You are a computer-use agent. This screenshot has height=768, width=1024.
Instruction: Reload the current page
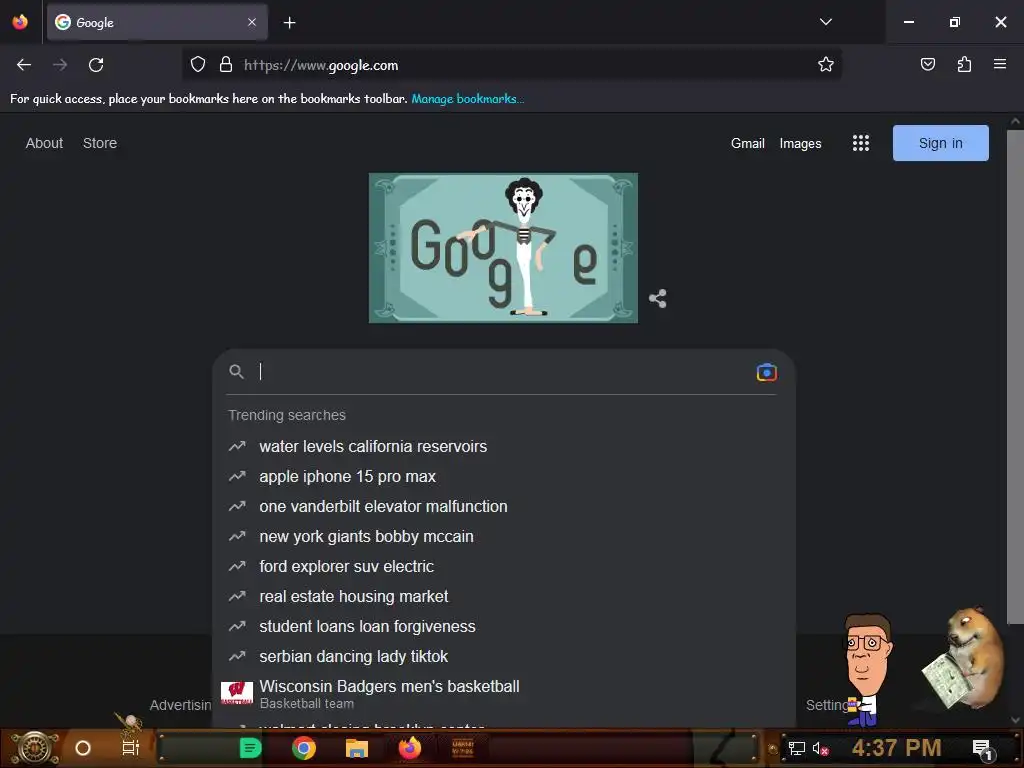[x=96, y=65]
